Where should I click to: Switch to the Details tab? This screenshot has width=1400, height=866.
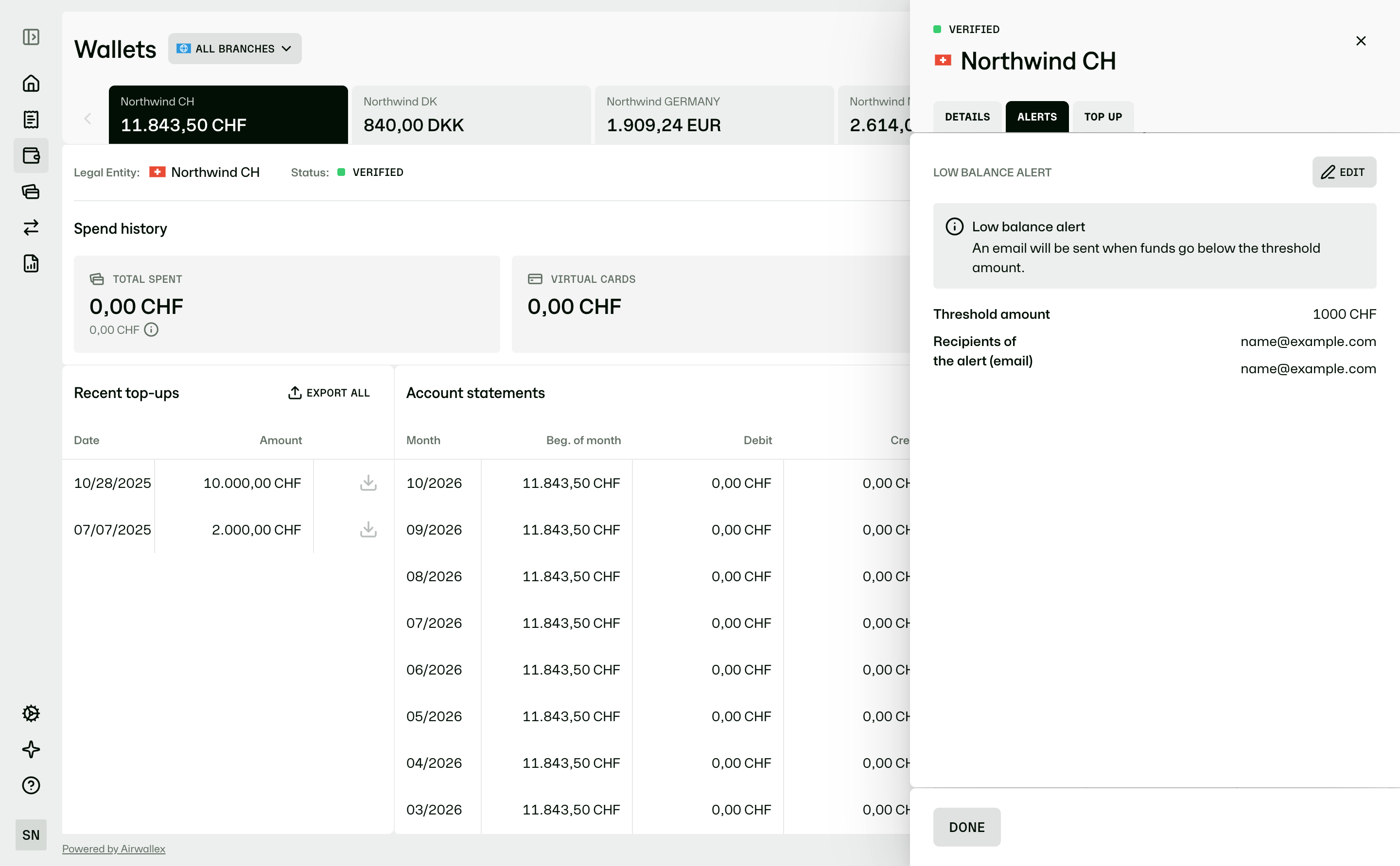pyautogui.click(x=967, y=117)
